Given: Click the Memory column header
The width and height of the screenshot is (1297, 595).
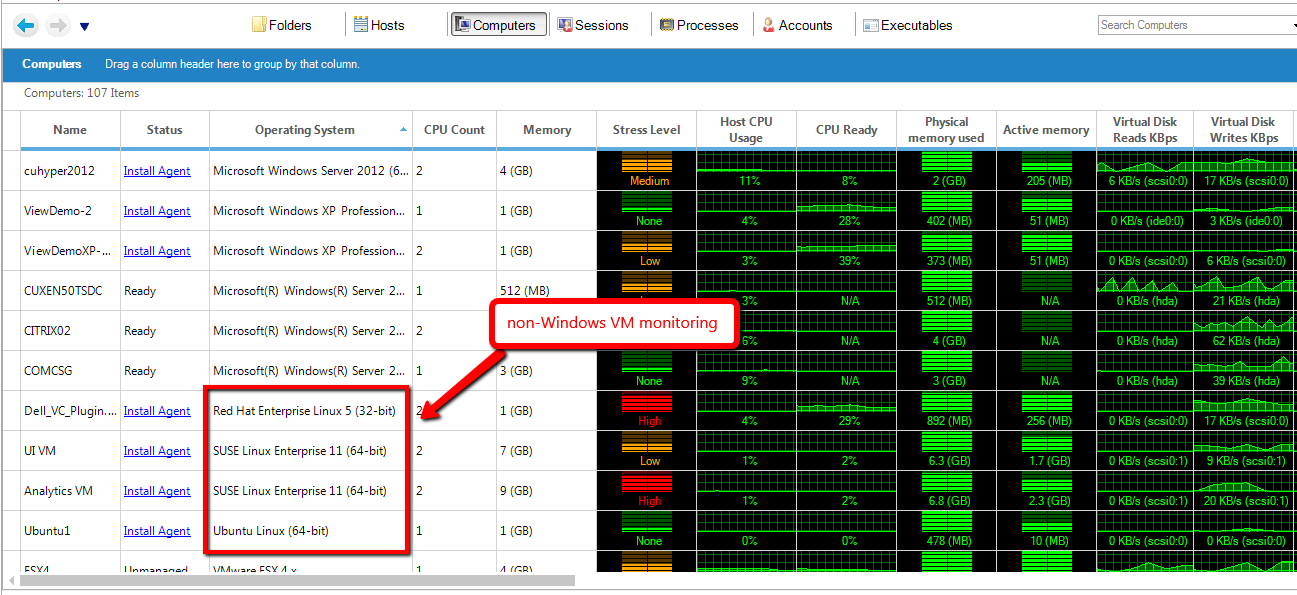Looking at the screenshot, I should pos(547,130).
